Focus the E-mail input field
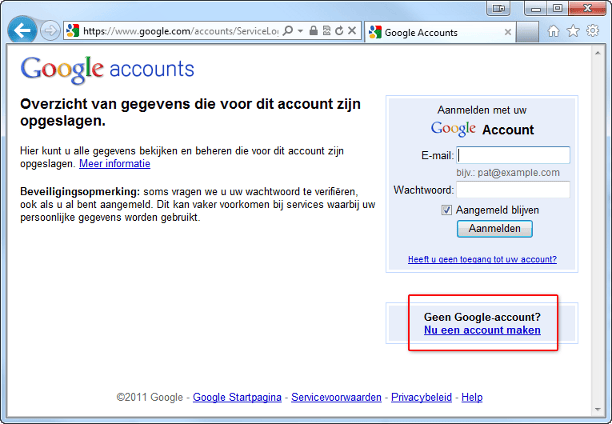 pyautogui.click(x=513, y=155)
